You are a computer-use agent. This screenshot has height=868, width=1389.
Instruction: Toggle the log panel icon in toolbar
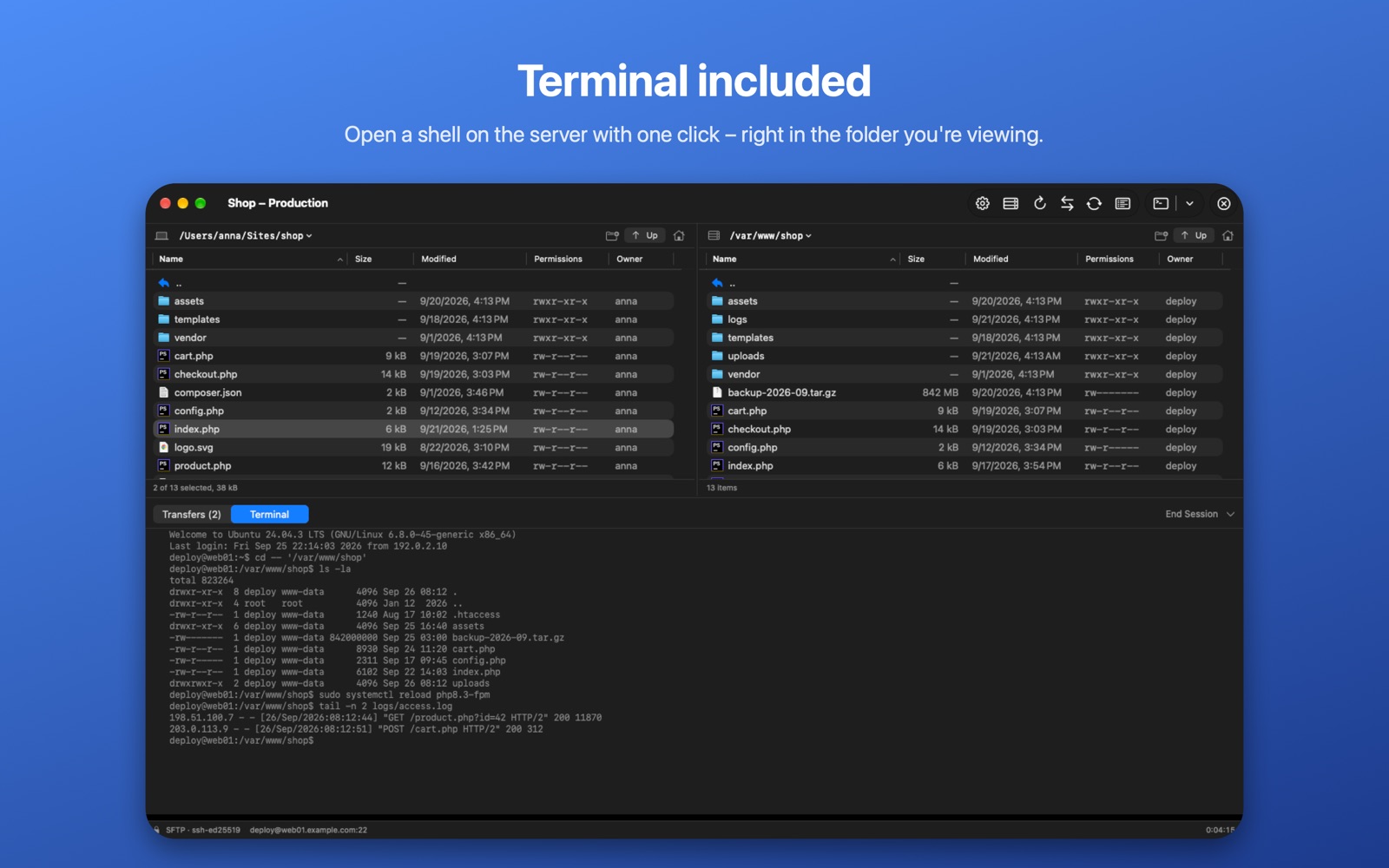point(1122,203)
